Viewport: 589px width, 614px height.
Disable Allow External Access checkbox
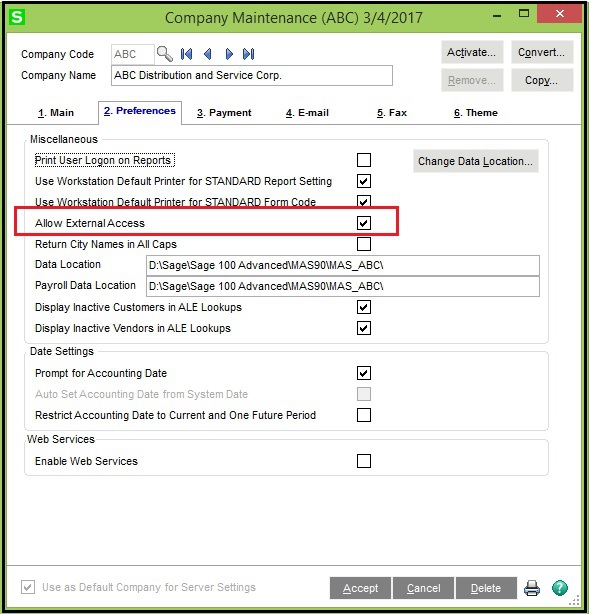[x=364, y=223]
